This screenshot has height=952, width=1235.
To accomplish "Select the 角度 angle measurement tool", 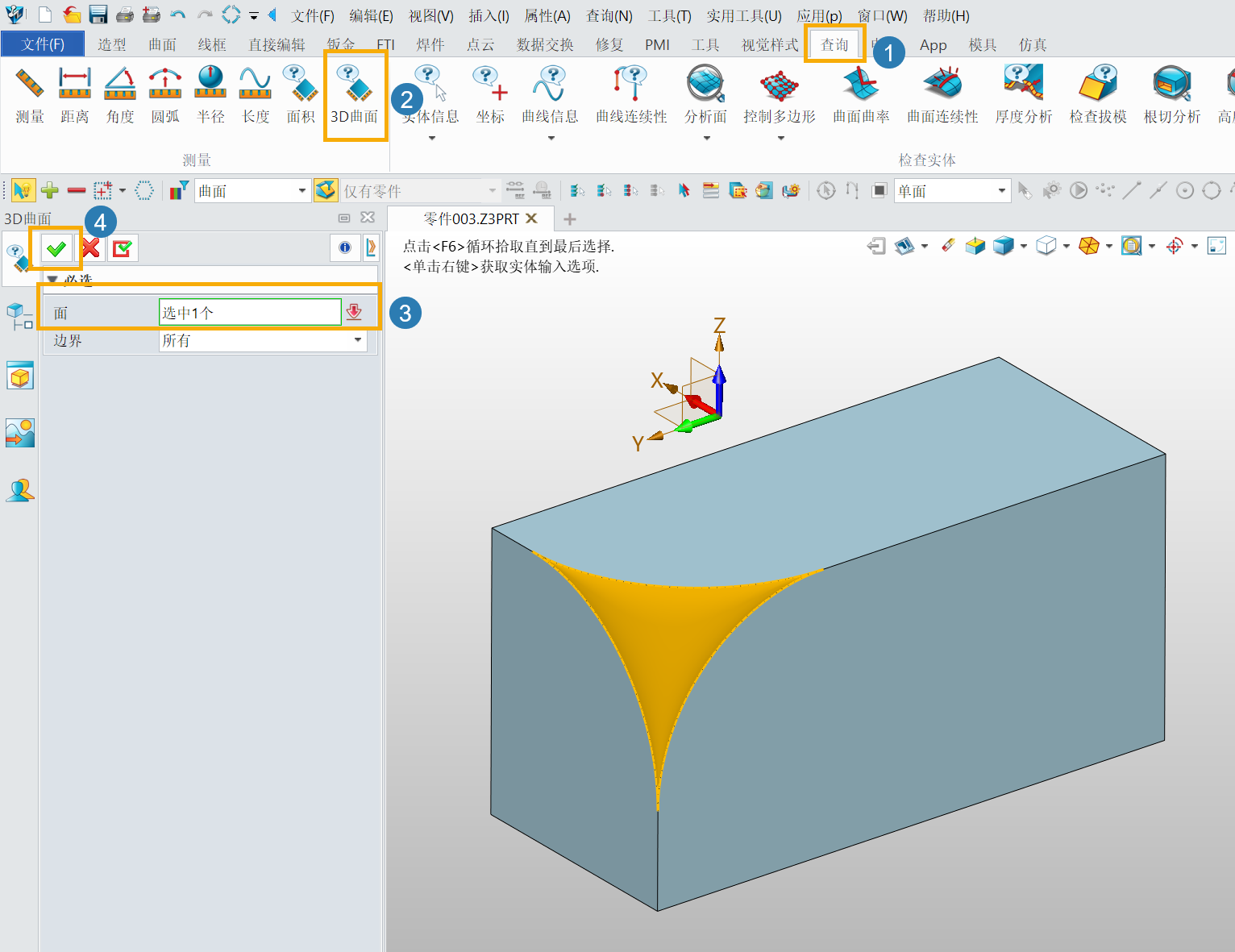I will 120,95.
